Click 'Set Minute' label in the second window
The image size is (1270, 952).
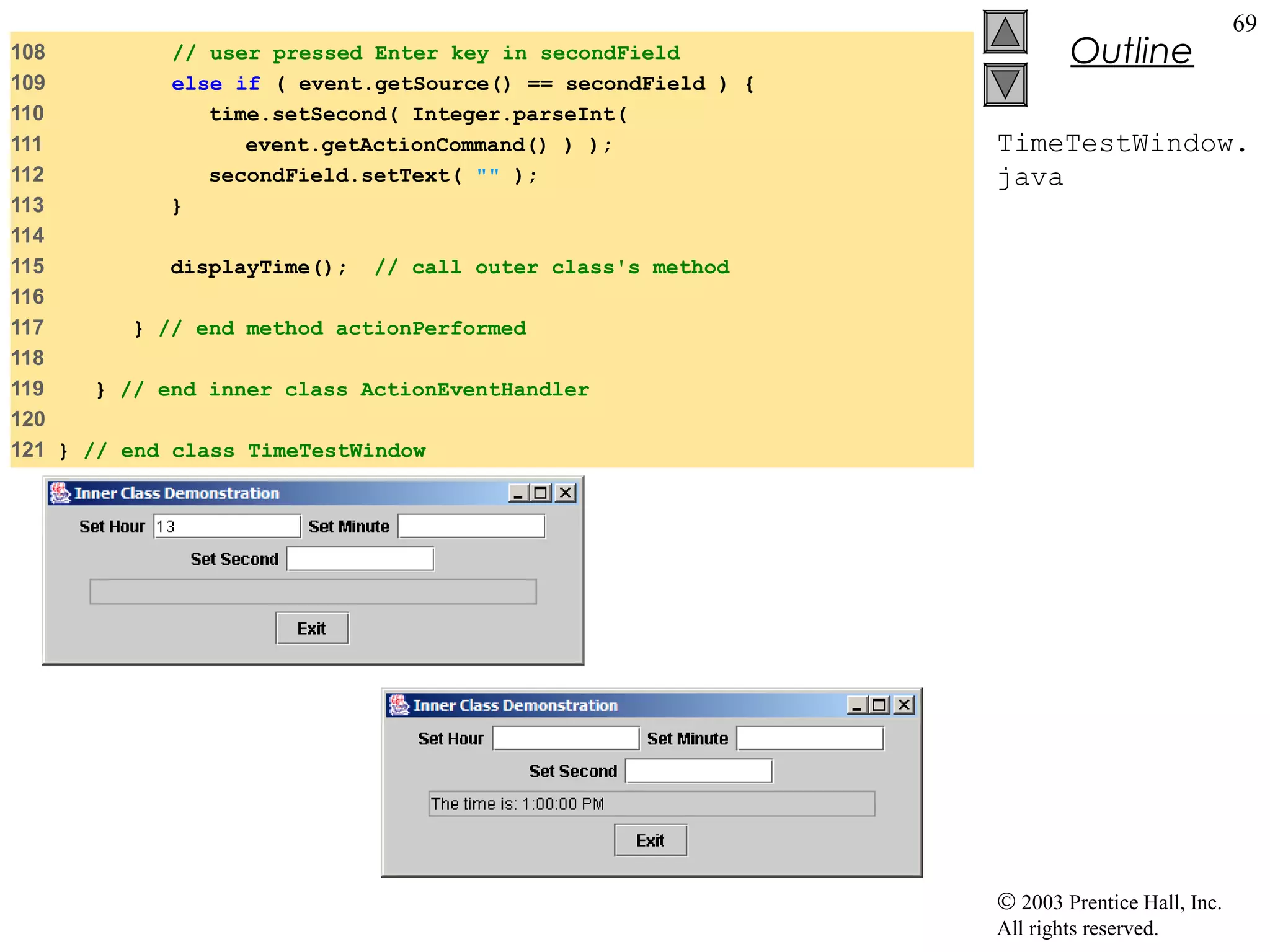pos(688,738)
